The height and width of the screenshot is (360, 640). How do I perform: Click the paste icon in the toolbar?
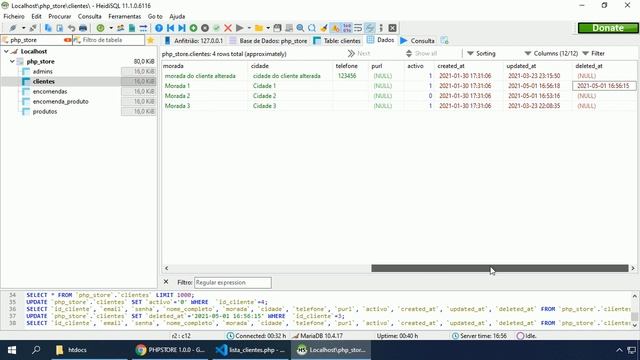tap(60, 28)
